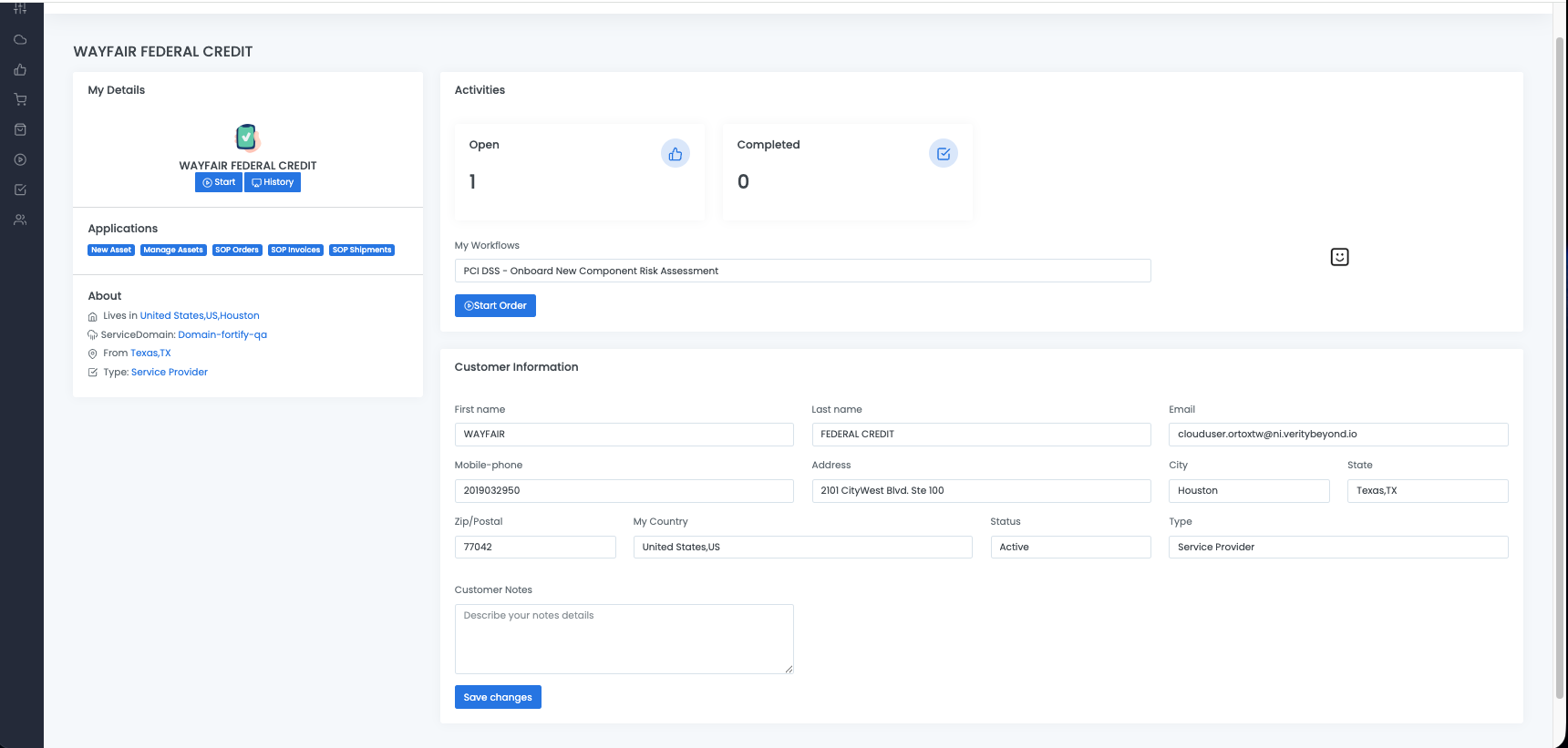Click the cloud icon beside ServiceDomain
The height and width of the screenshot is (748, 1568).
pos(92,335)
